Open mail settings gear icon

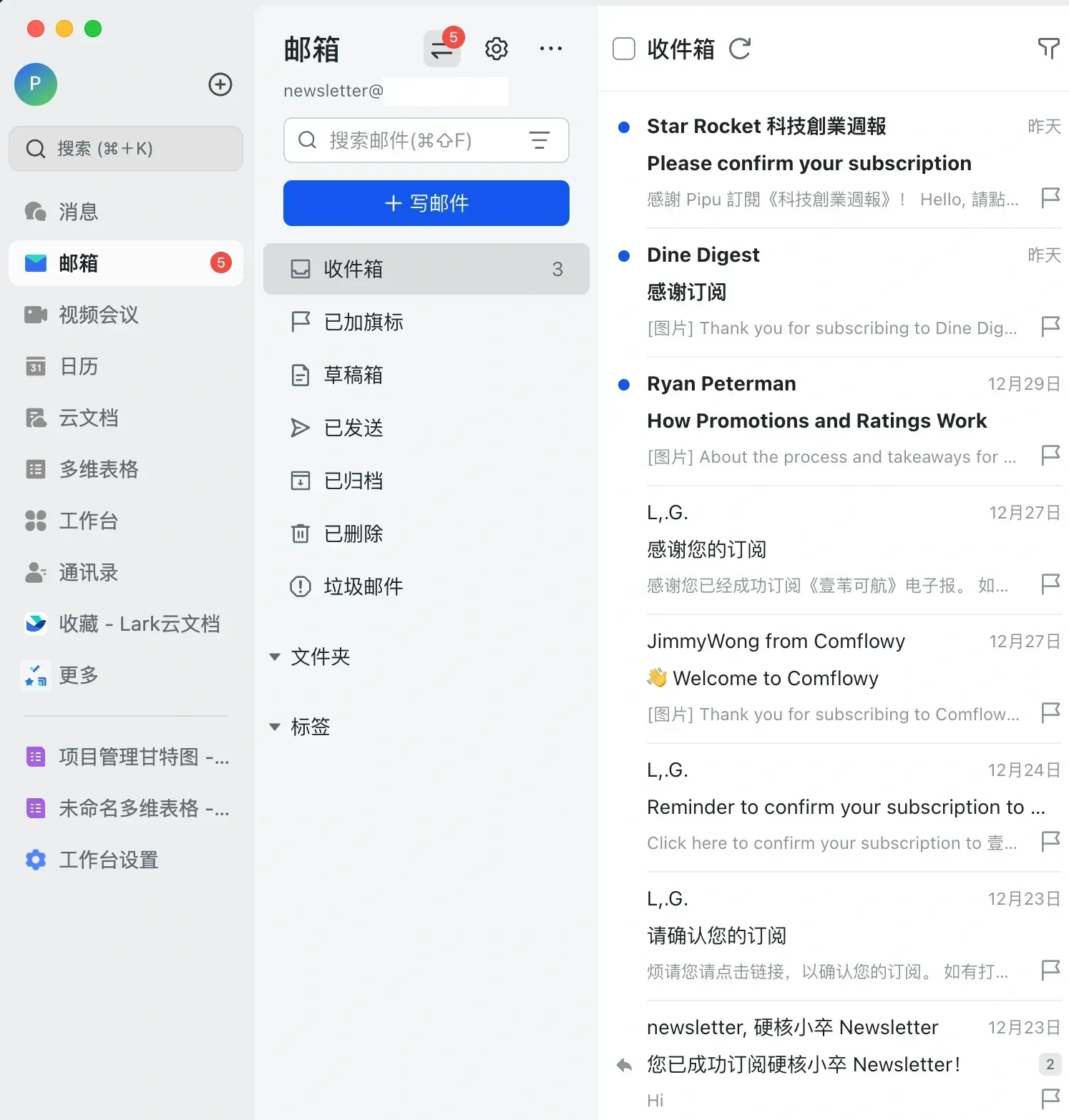(x=497, y=49)
